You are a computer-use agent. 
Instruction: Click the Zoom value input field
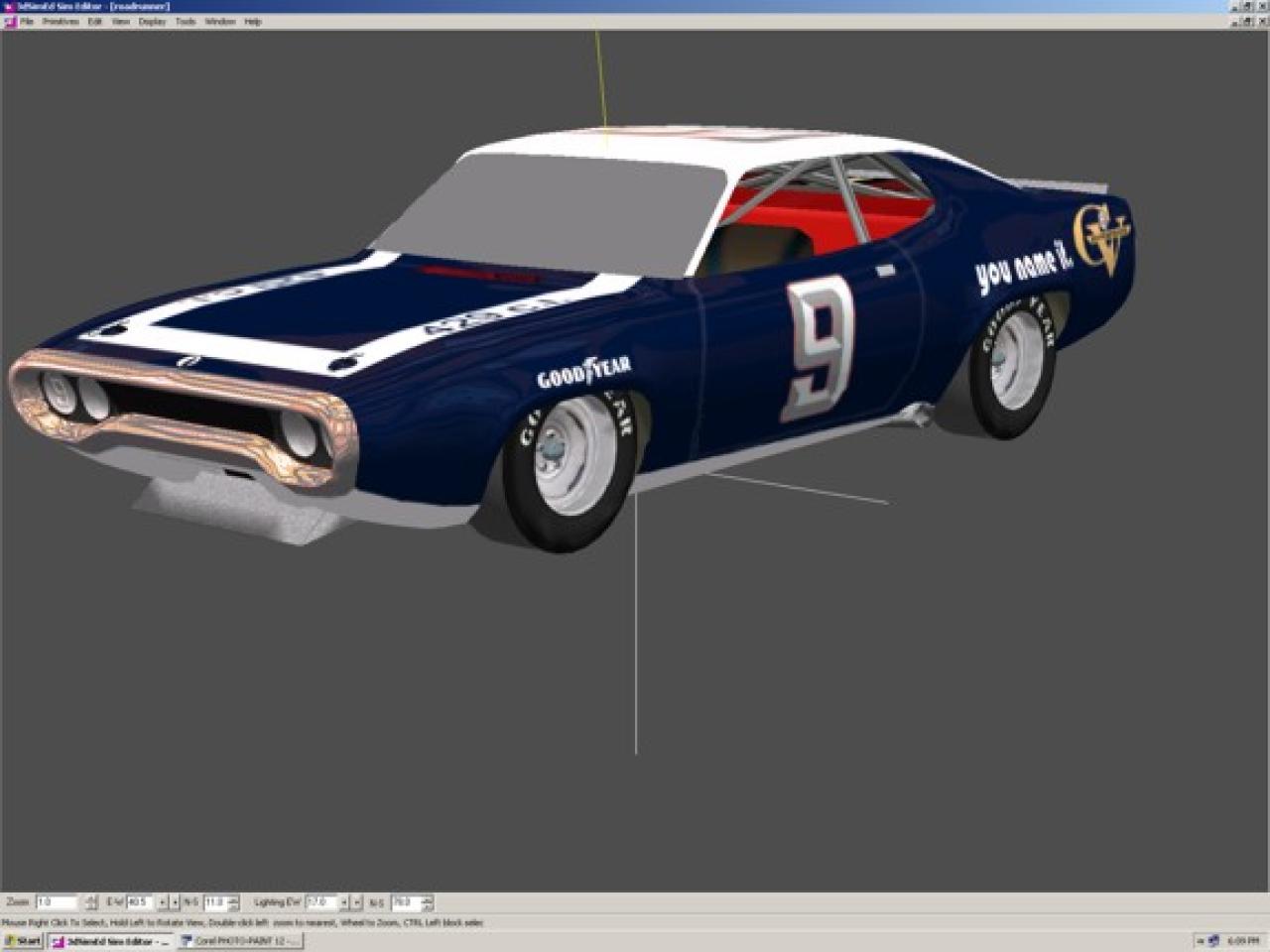click(56, 902)
